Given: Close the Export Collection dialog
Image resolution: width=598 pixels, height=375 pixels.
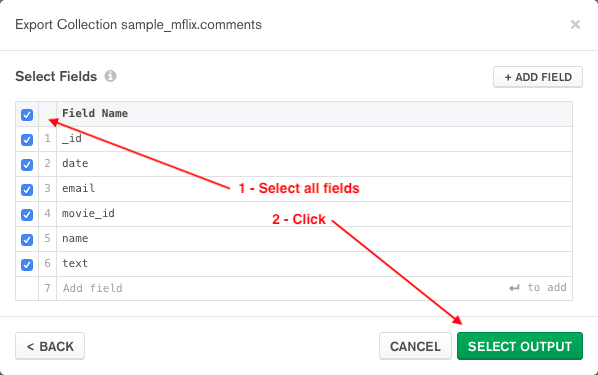Looking at the screenshot, I should click(575, 25).
